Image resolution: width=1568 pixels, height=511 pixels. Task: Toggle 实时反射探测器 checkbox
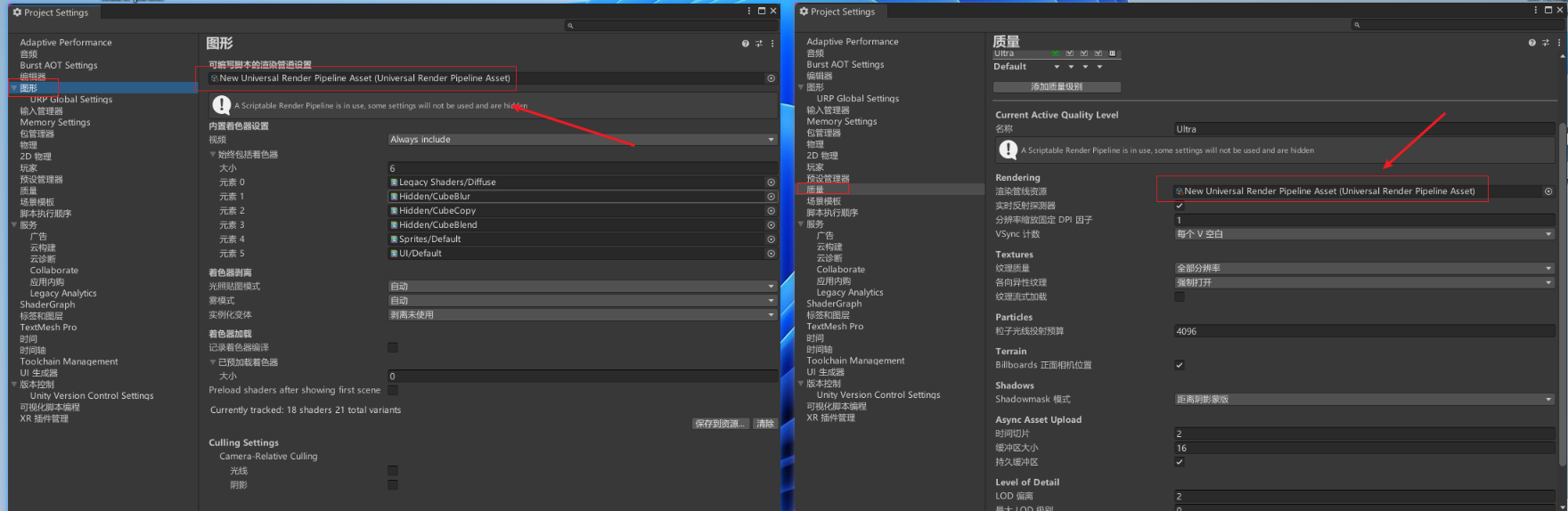(x=1180, y=206)
